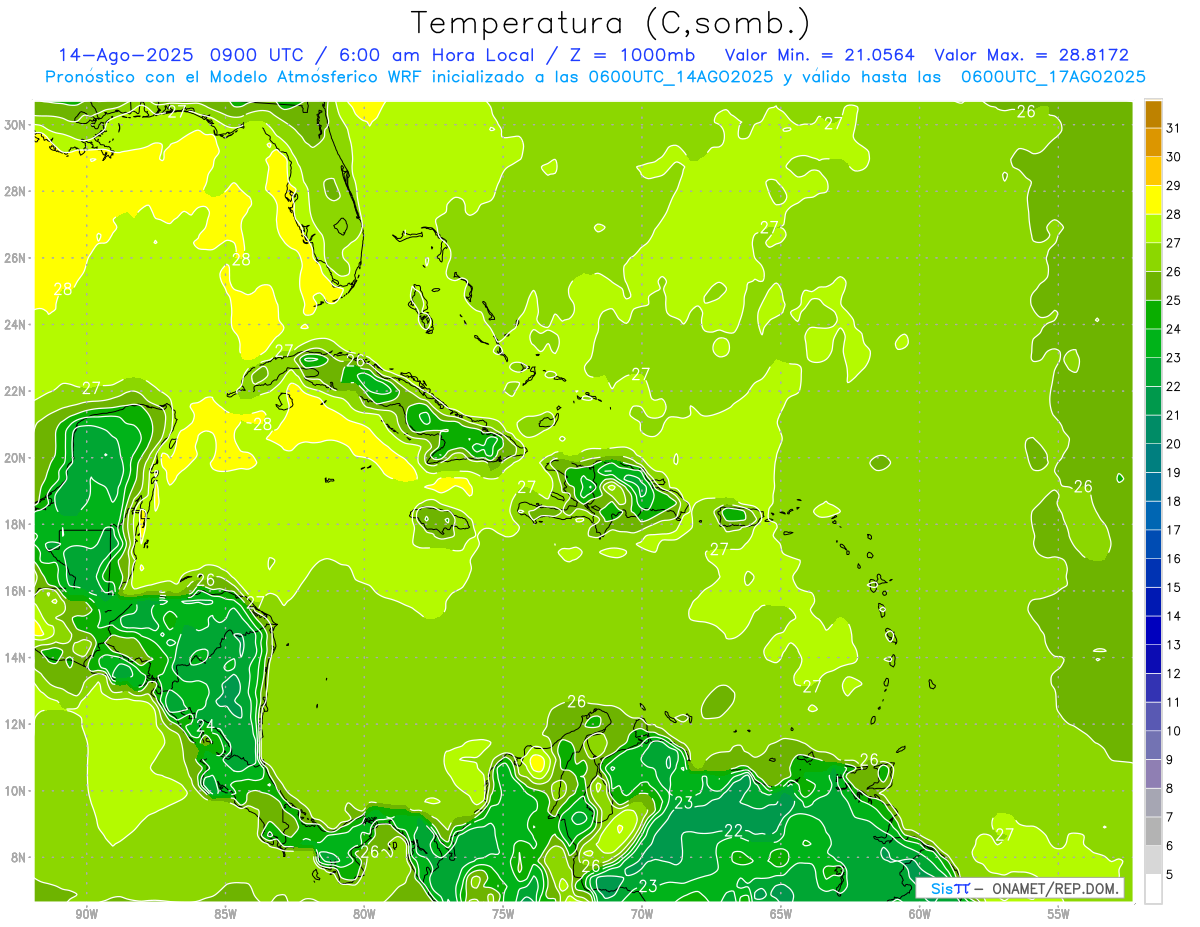Click the title "Temperatura (C,somb.)"
1200x927 pixels.
click(611, 22)
